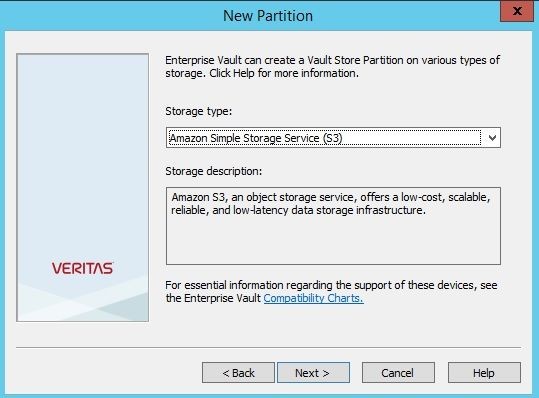Screen dimensions: 539x398
Task: Open Help for more information
Action: [x=484, y=373]
